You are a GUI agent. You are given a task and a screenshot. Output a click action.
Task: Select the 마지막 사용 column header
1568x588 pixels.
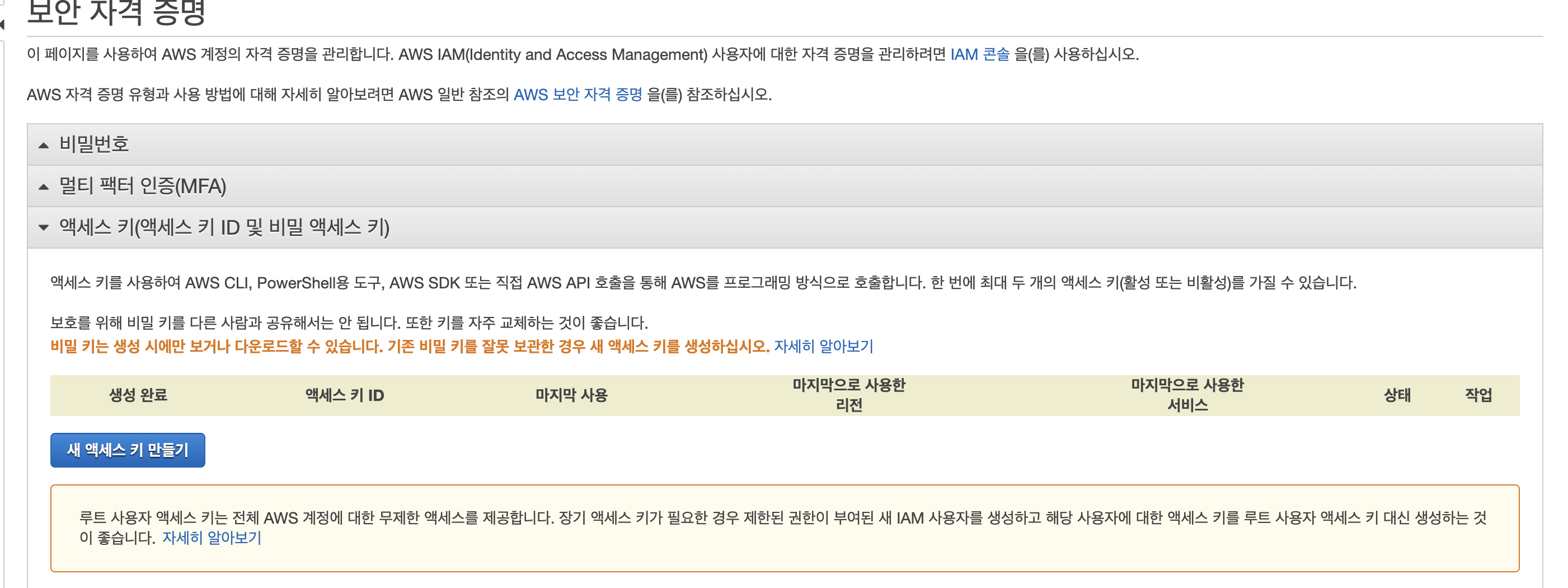tap(571, 395)
